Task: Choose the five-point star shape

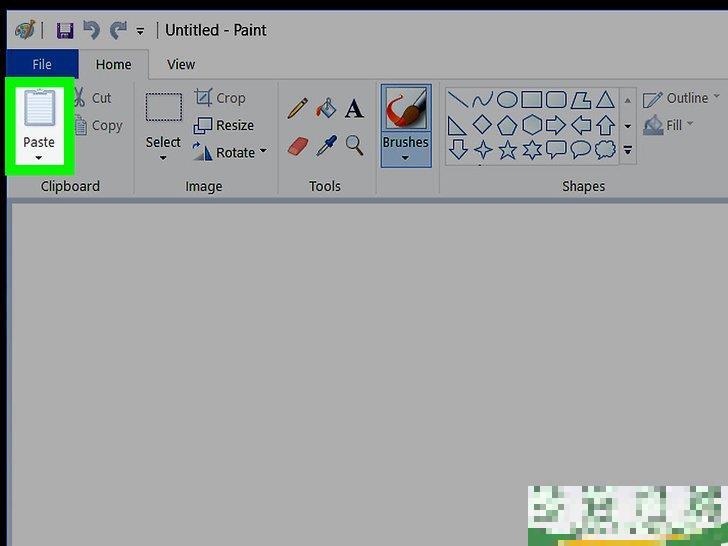Action: (507, 150)
